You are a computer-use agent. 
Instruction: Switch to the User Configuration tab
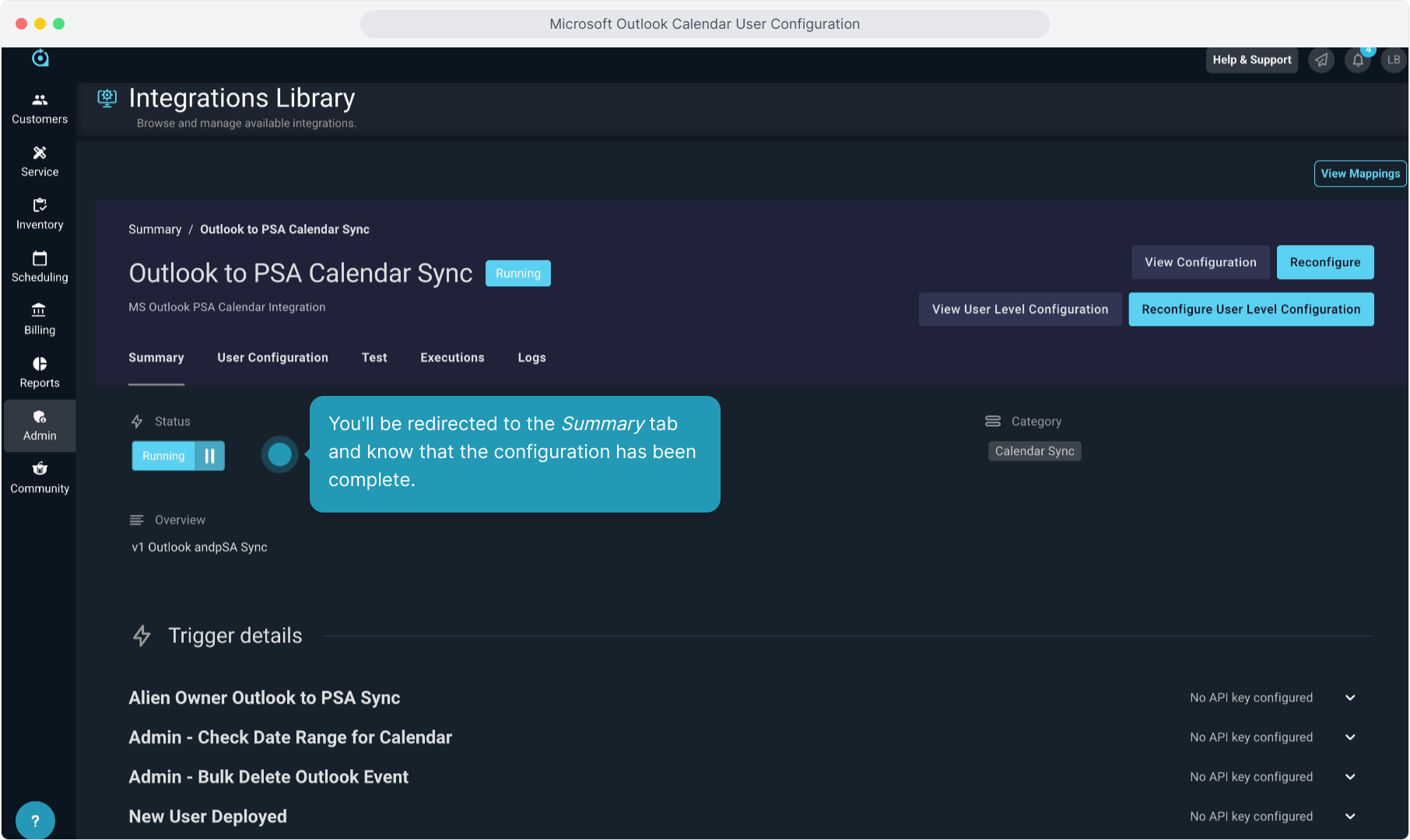272,358
